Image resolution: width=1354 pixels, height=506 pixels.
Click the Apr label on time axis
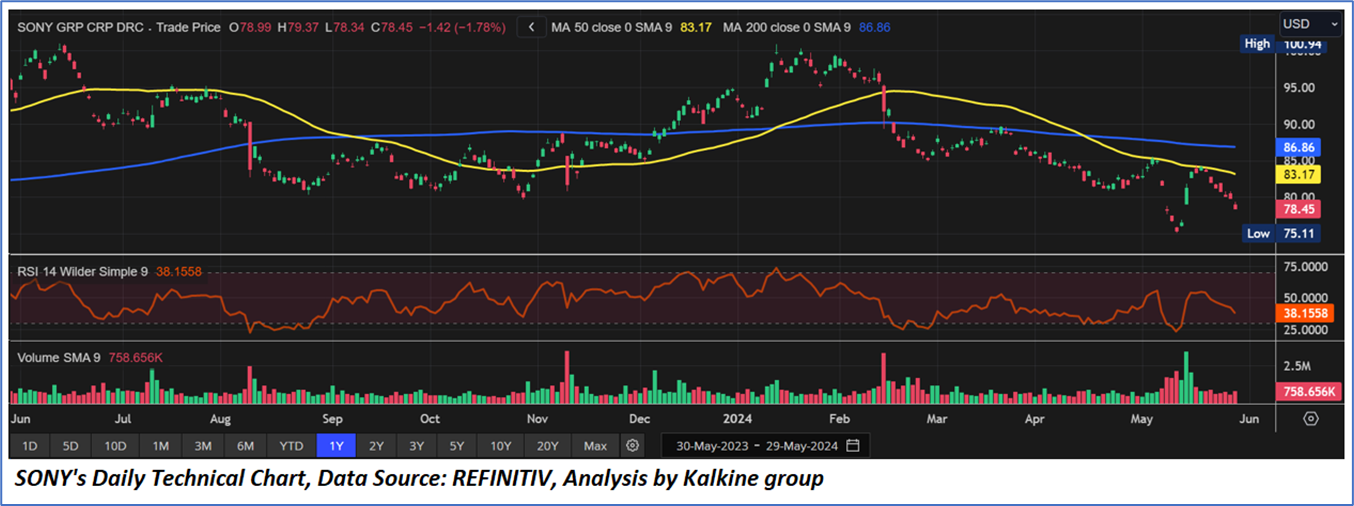[x=1035, y=420]
